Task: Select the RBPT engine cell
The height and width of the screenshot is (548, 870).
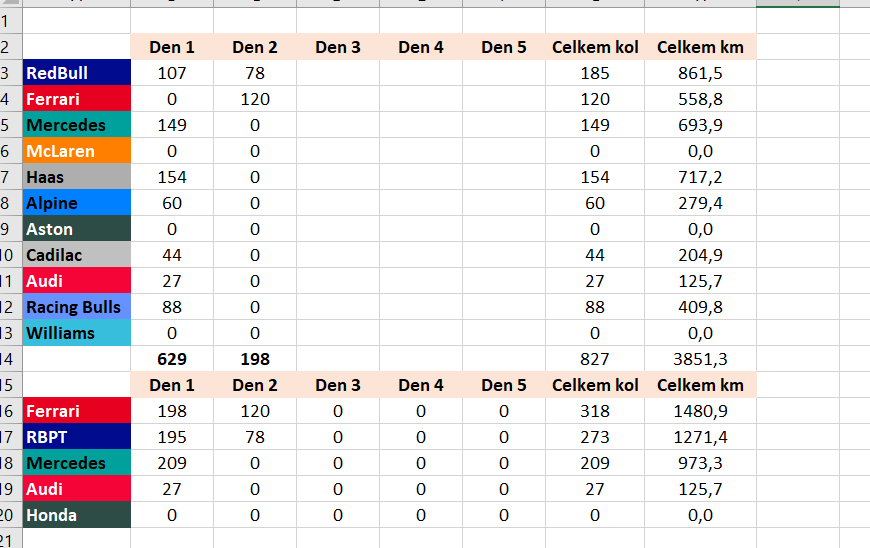Action: coord(76,437)
